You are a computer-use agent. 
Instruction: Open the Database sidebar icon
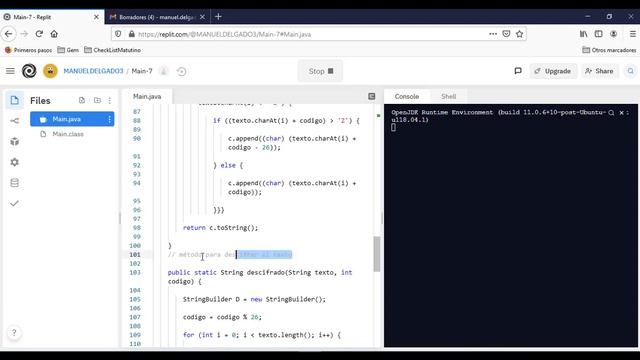(14, 182)
